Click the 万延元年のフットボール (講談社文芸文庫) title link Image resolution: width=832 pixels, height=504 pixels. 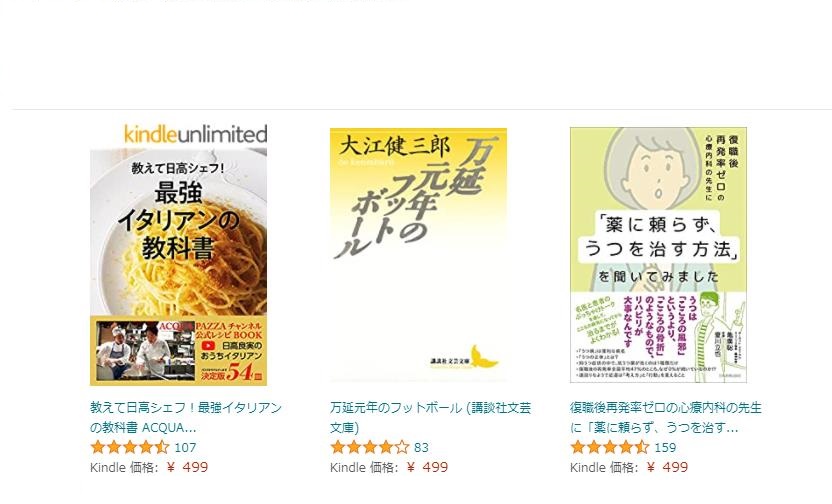click(x=430, y=418)
